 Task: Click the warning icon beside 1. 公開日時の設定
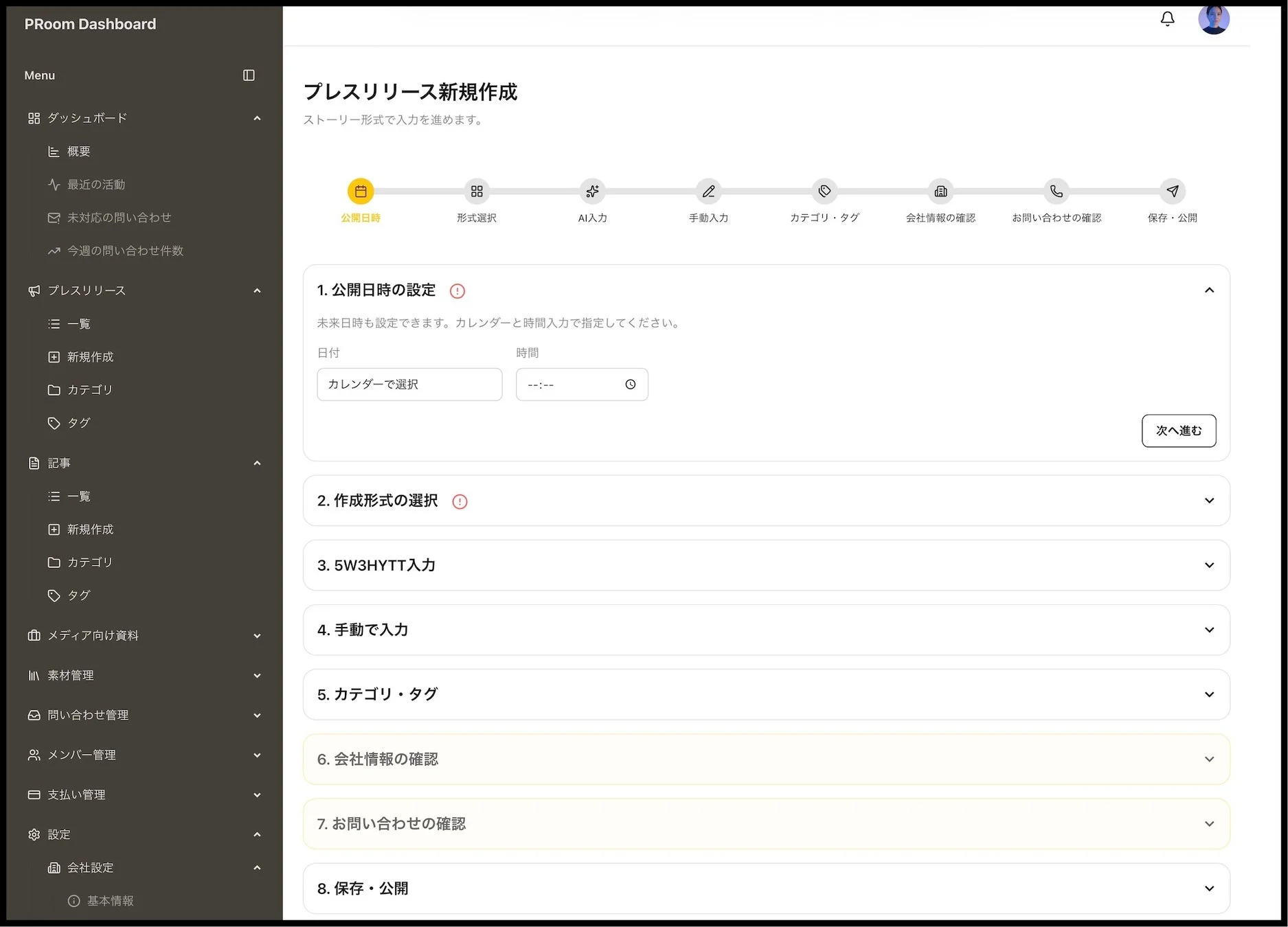[x=457, y=291]
